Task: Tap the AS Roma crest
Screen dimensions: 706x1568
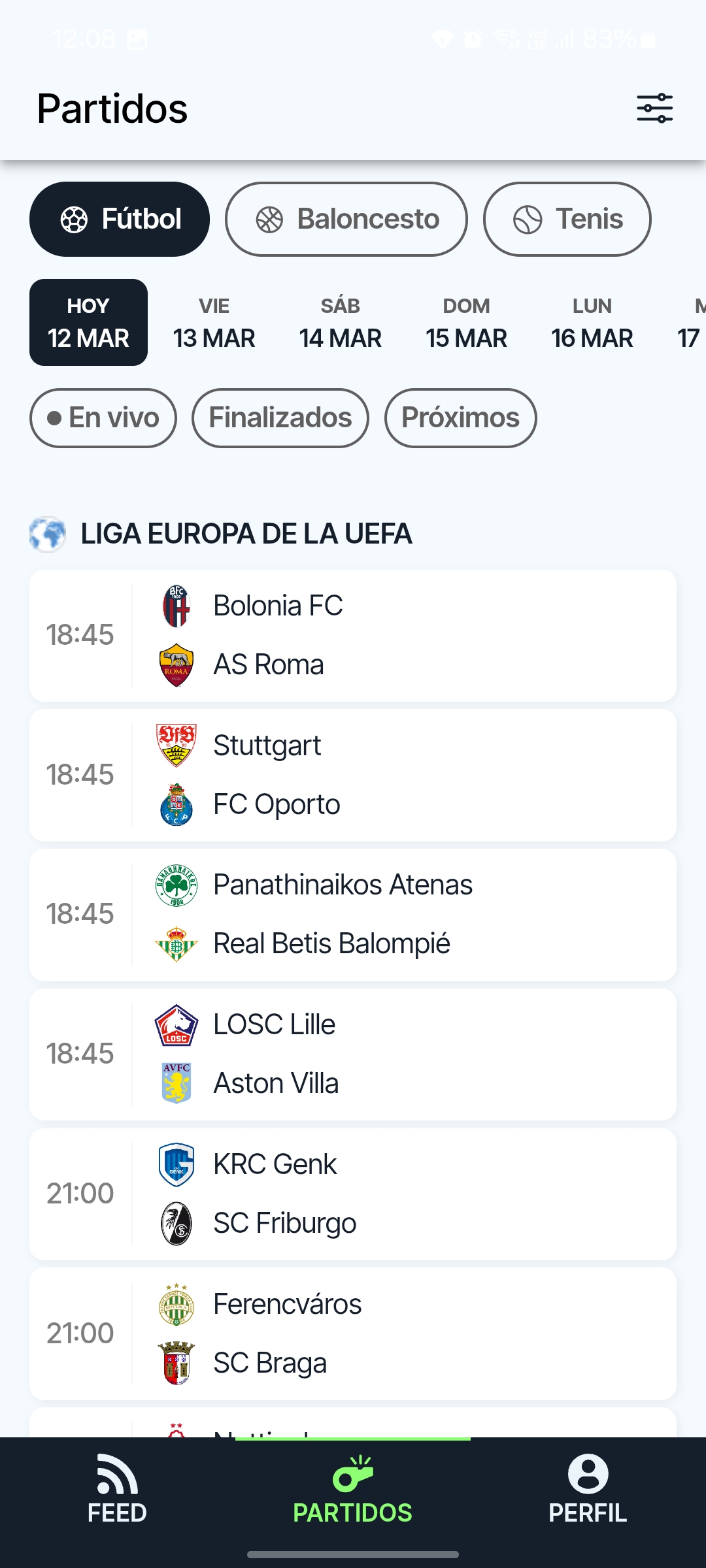Action: coord(176,665)
